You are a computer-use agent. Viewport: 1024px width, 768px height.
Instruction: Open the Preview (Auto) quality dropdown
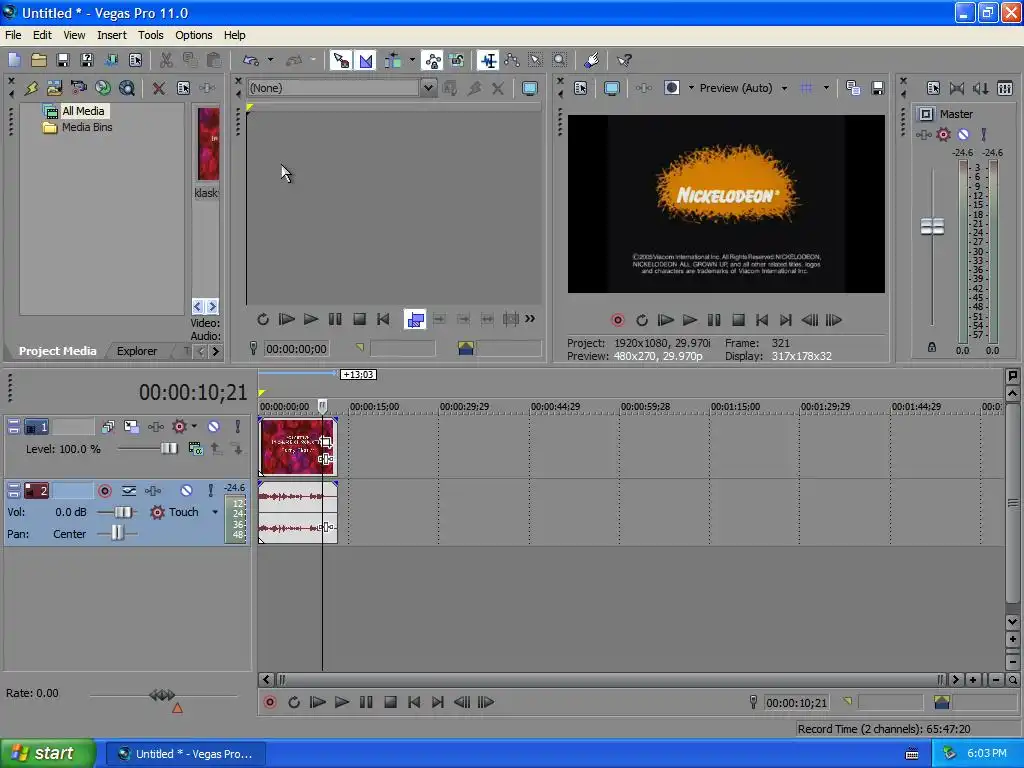pos(784,88)
